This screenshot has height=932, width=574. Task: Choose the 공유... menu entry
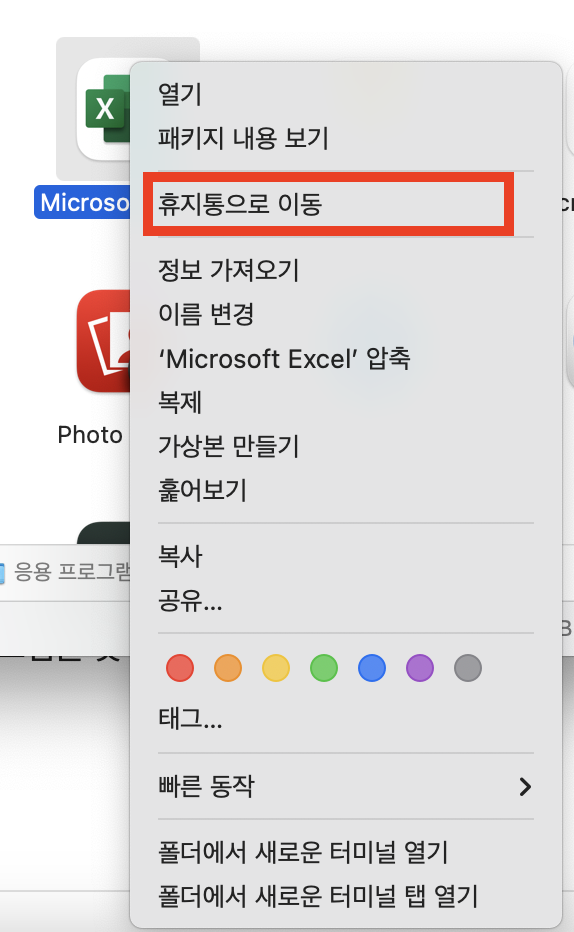(190, 600)
